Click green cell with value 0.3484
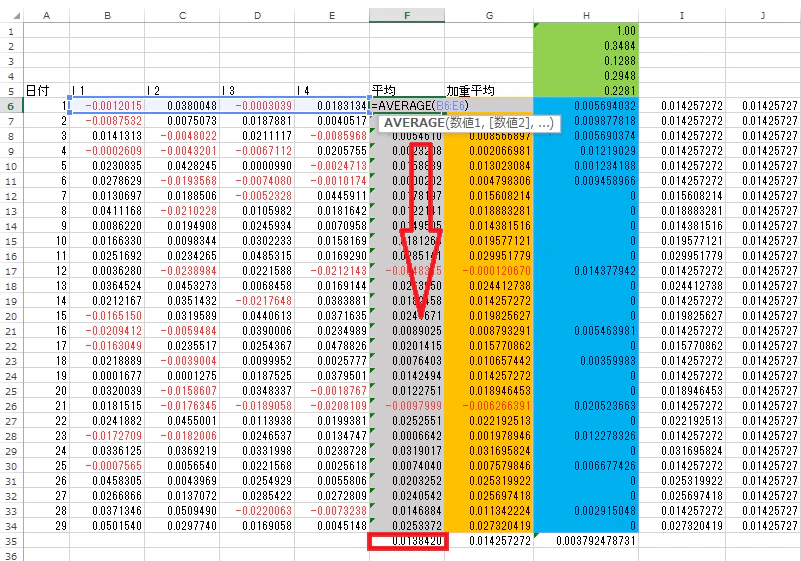Image resolution: width=801 pixels, height=561 pixels. pos(586,46)
